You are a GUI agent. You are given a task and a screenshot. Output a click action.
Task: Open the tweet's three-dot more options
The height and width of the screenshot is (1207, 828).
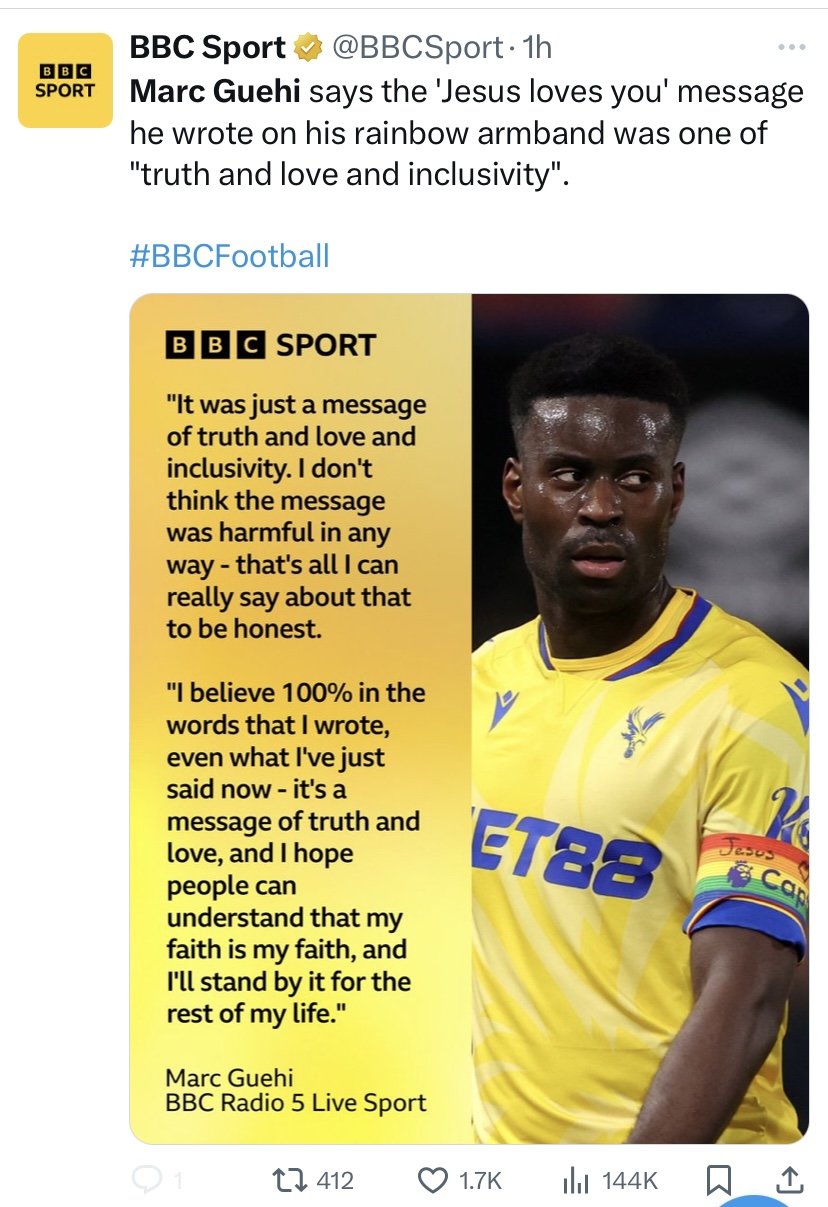coord(792,47)
